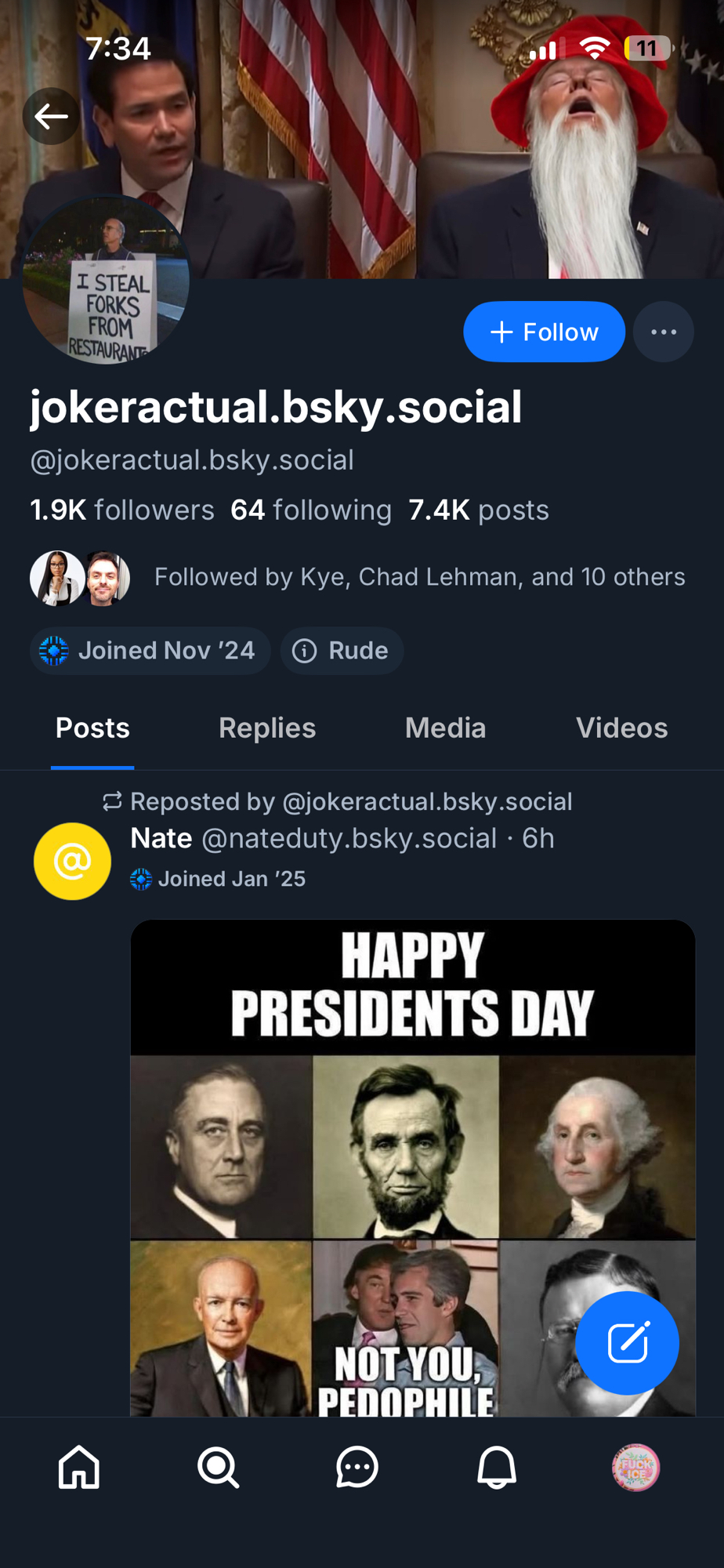Viewport: 724px width, 1568px height.
Task: Open the Search magnifier icon
Action: 218,1467
